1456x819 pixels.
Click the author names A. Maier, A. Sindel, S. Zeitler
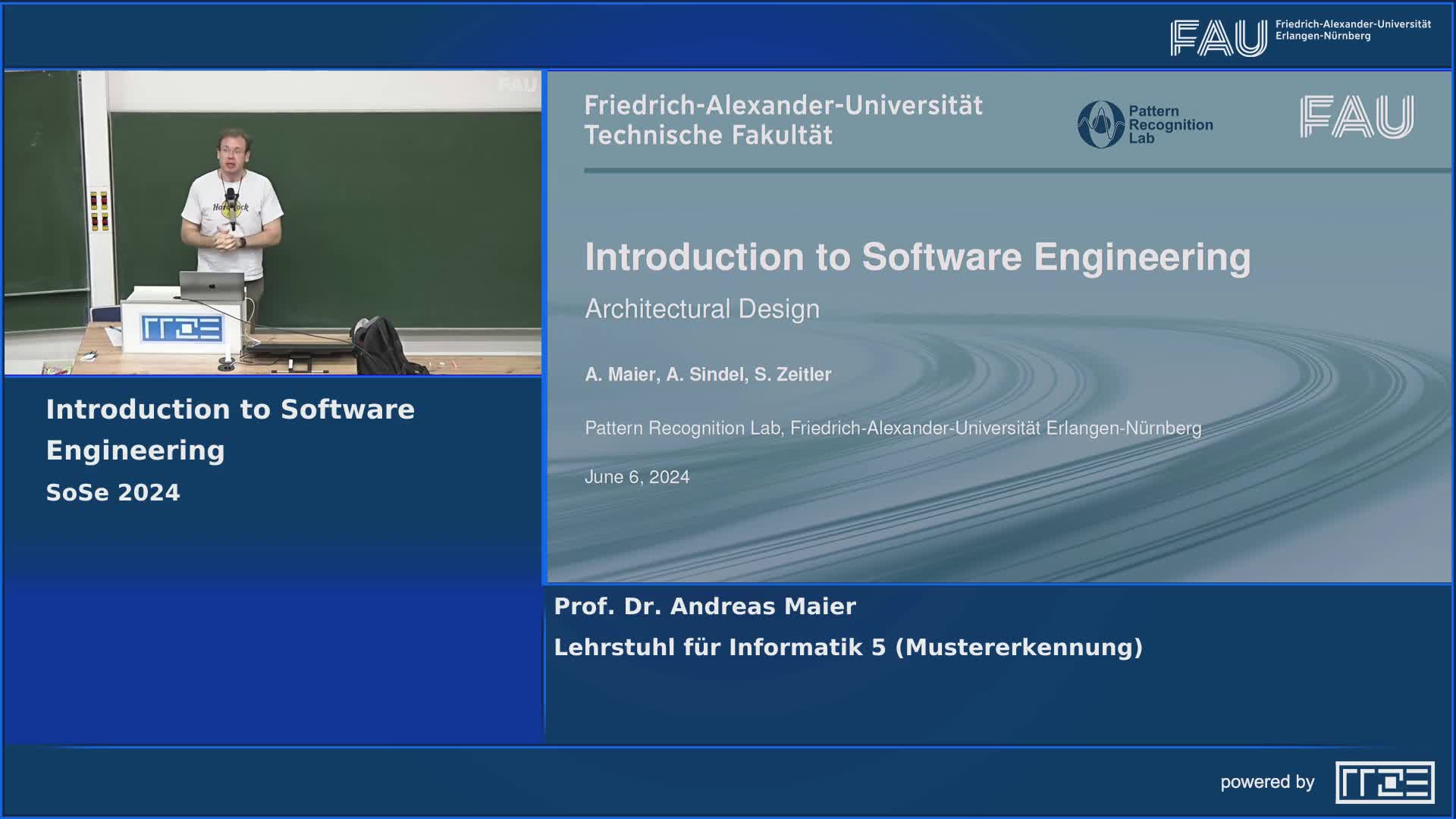coord(707,374)
